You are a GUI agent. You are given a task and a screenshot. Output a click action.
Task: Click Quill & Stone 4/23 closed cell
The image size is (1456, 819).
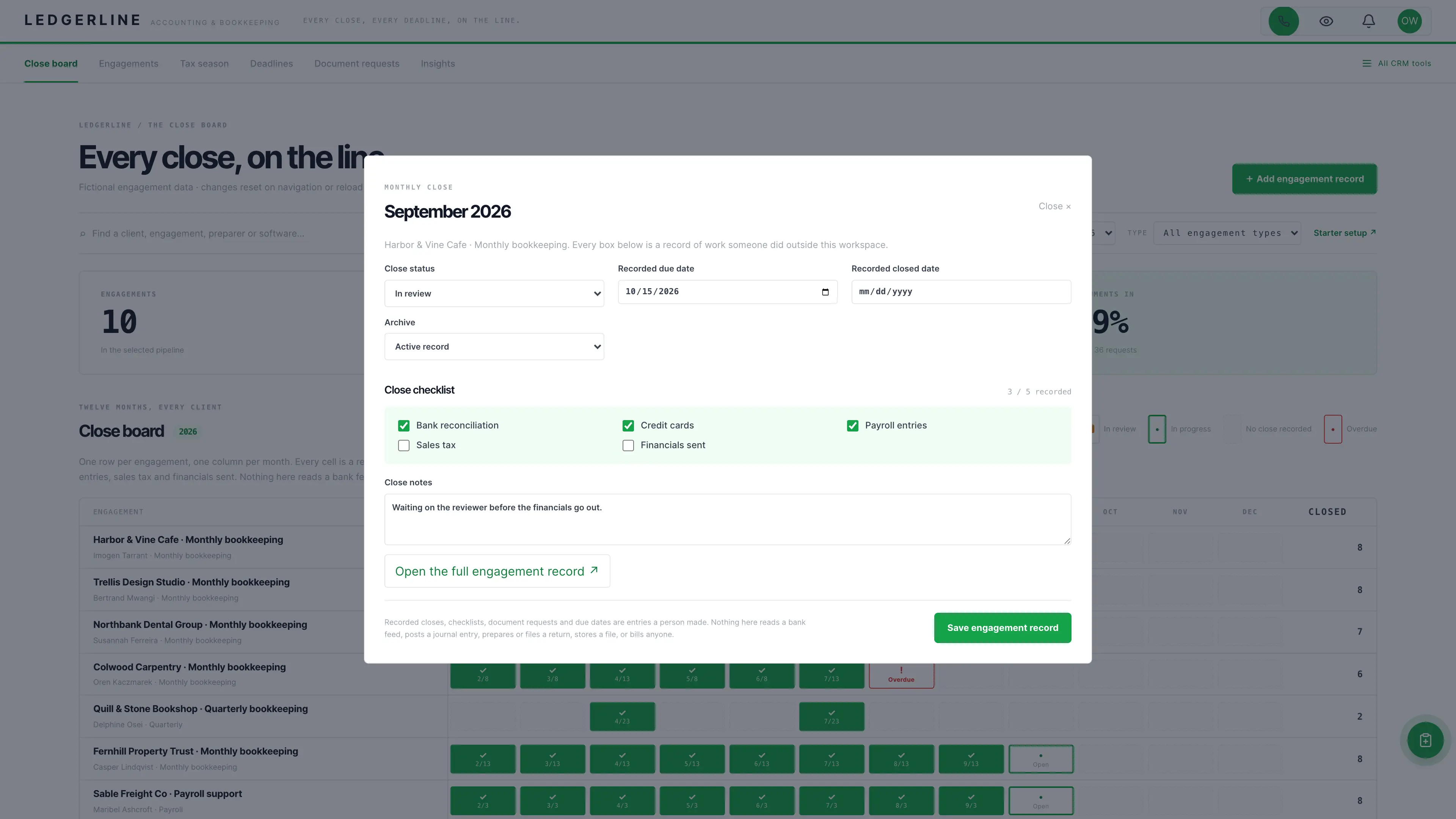(622, 716)
